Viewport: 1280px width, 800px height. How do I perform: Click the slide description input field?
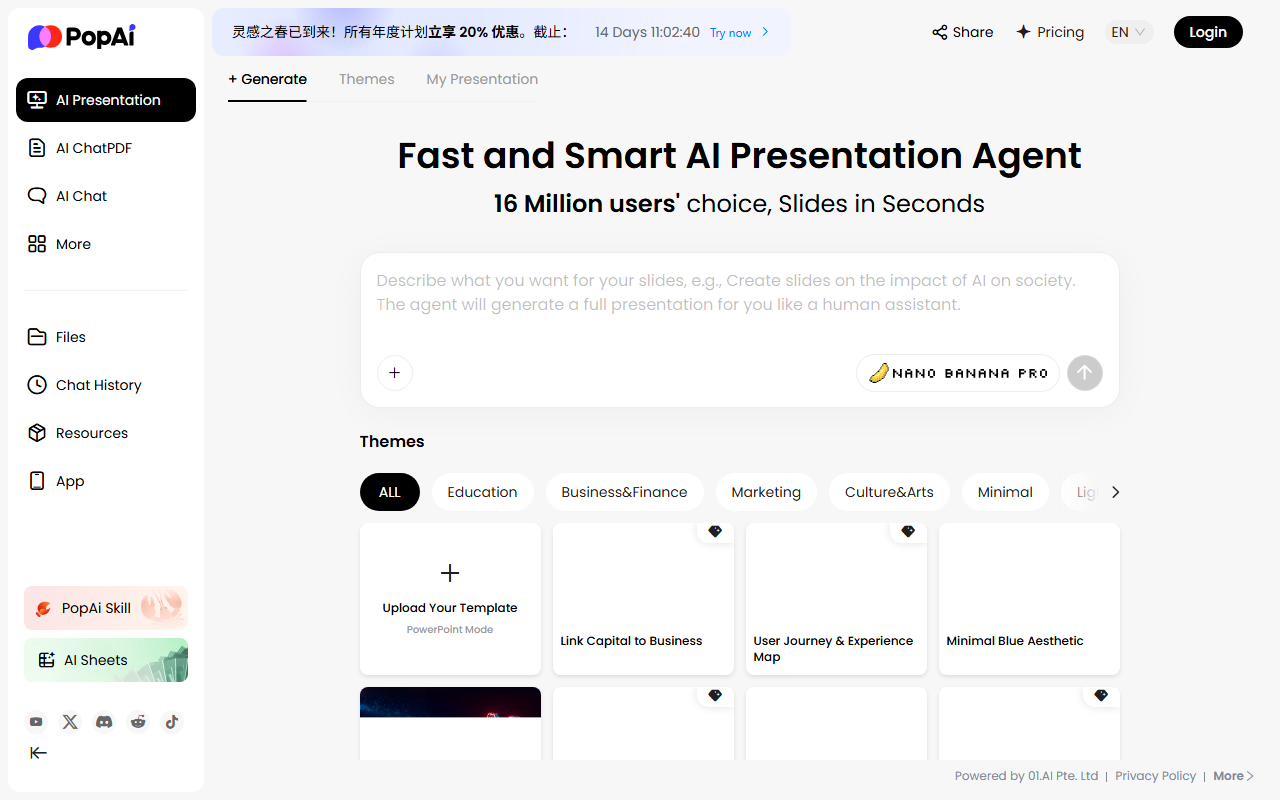point(740,293)
